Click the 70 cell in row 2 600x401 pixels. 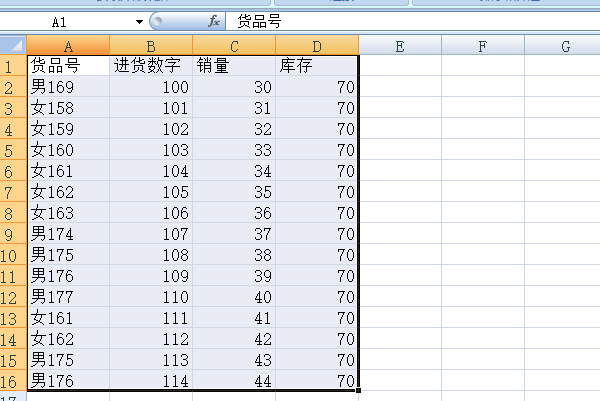point(317,87)
